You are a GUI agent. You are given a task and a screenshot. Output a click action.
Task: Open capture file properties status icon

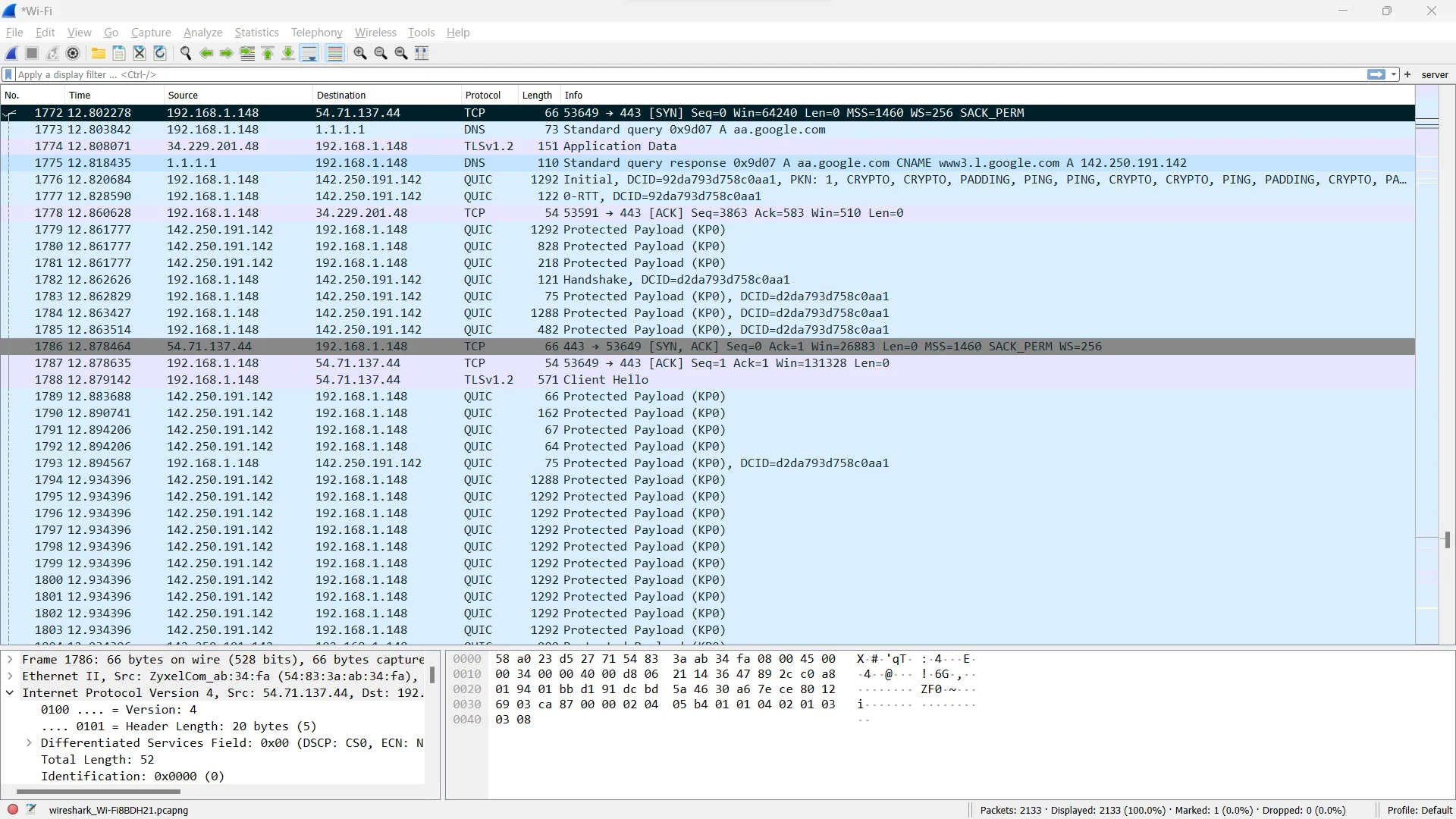tap(31, 810)
